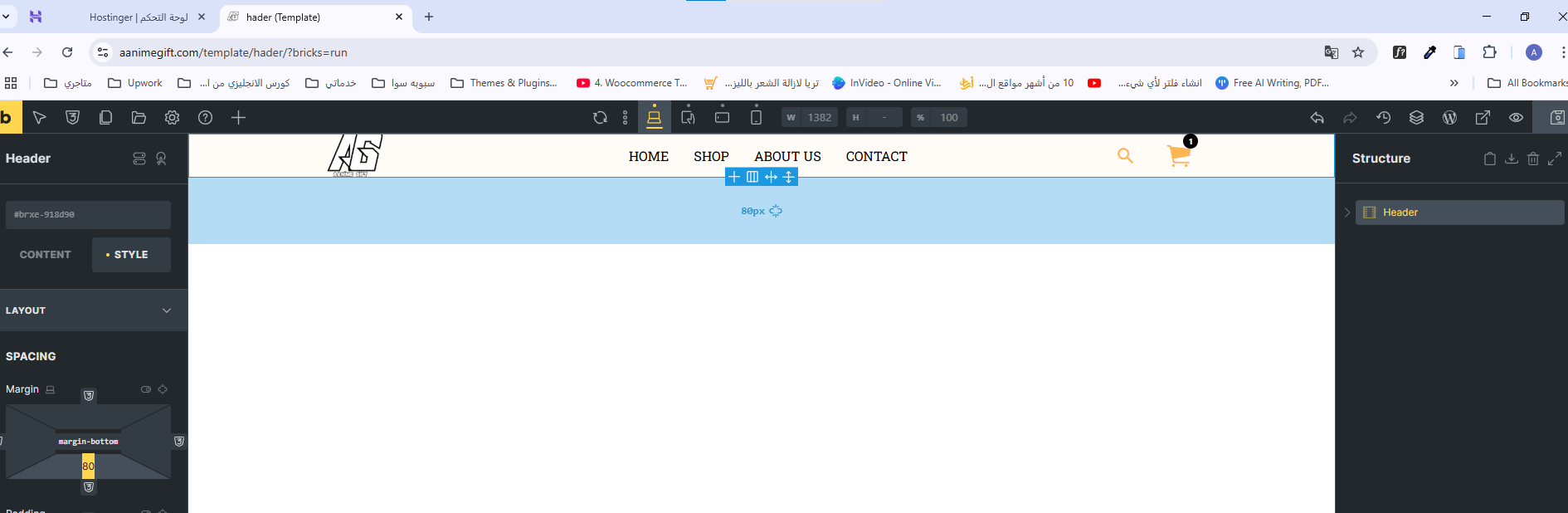Switch to tablet portrait breakpoint
Viewport: 1568px width, 513px height.
coord(688,117)
